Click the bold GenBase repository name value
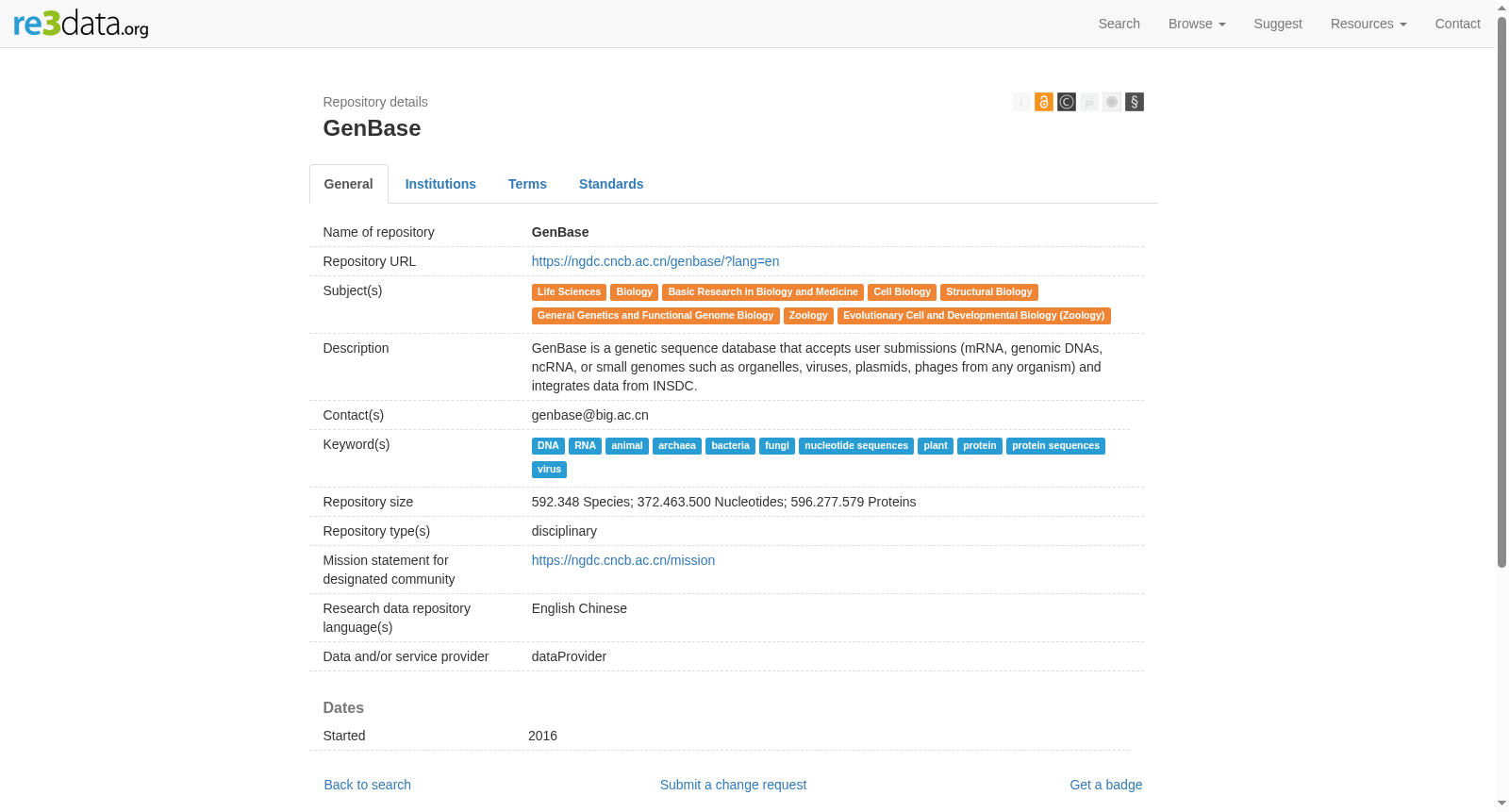 560,232
